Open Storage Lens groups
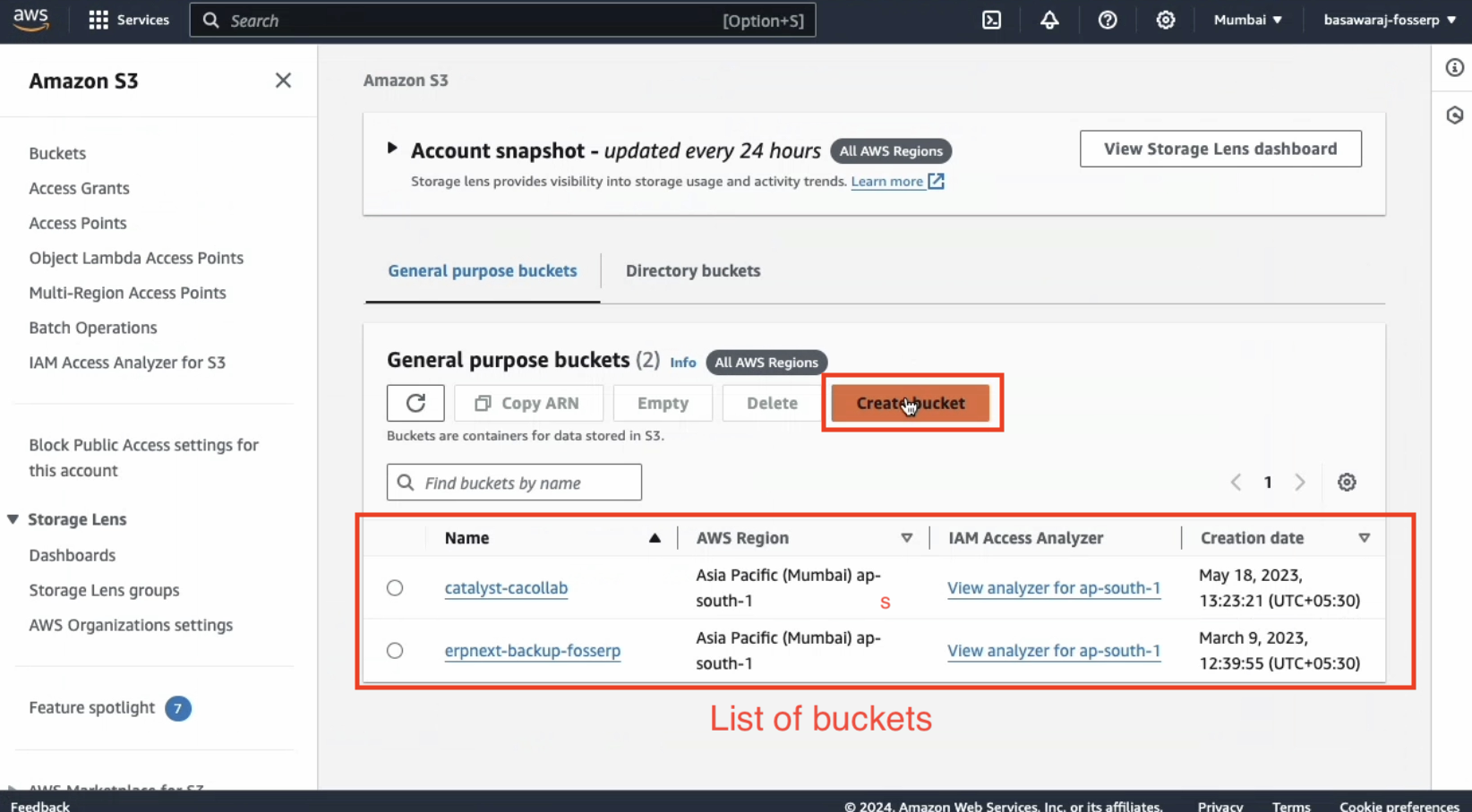Image resolution: width=1472 pixels, height=812 pixels. click(x=104, y=590)
